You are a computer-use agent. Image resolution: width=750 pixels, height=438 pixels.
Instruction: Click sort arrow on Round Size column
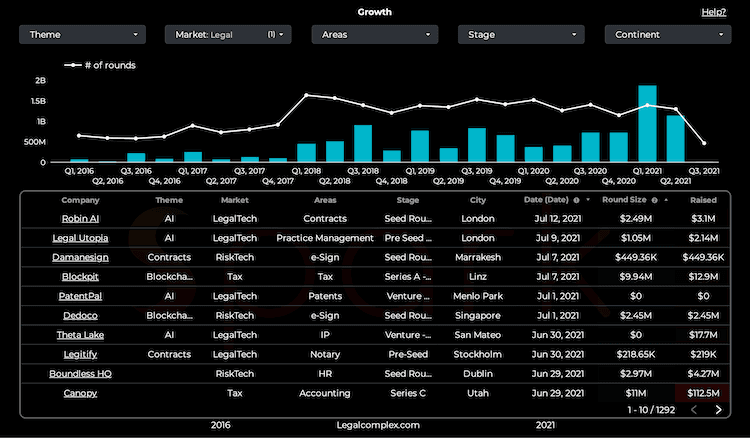coord(666,200)
